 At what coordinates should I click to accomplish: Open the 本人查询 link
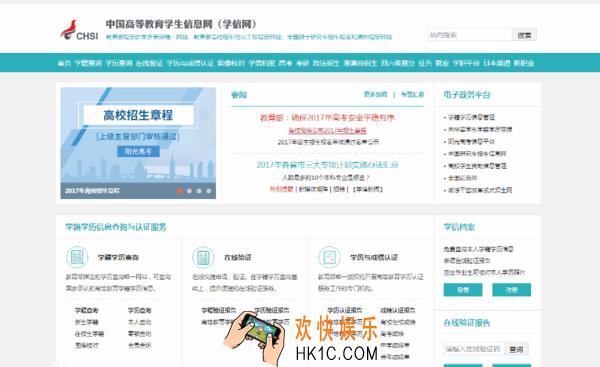140,322
